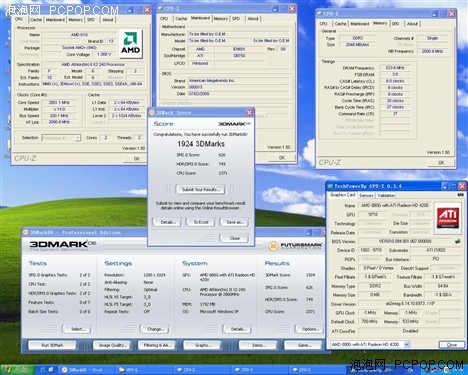This screenshot has height=375, width=468.
Task: Click Submit Your Results in the Score dialog
Action: tap(201, 189)
